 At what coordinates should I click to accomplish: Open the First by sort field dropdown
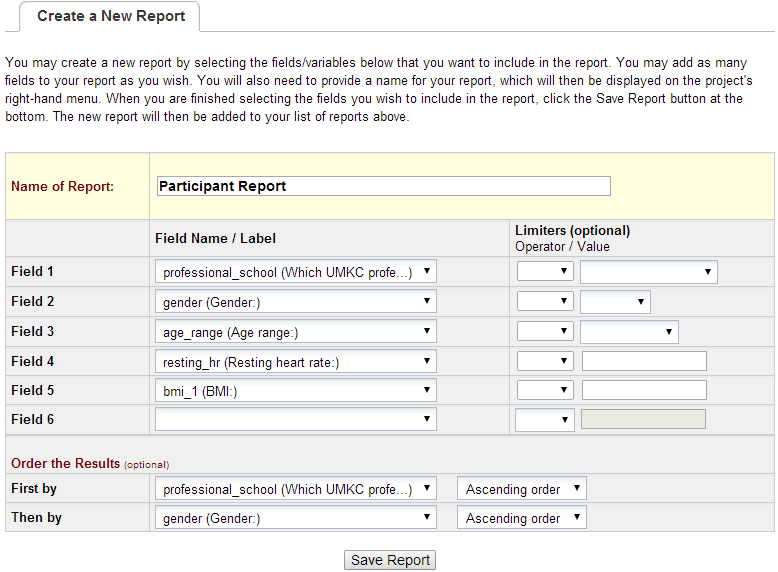point(296,489)
